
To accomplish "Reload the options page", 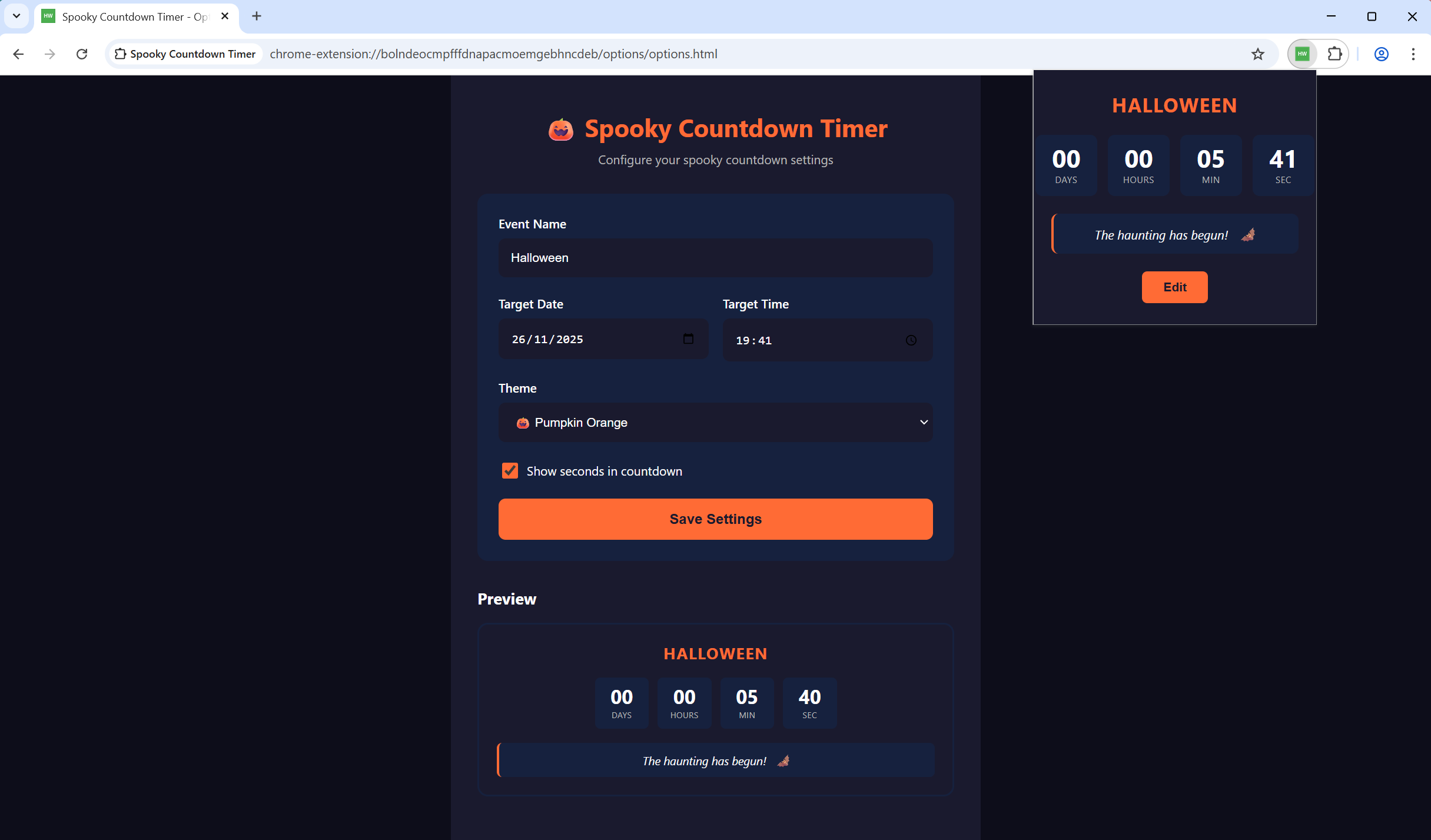I will 82,54.
